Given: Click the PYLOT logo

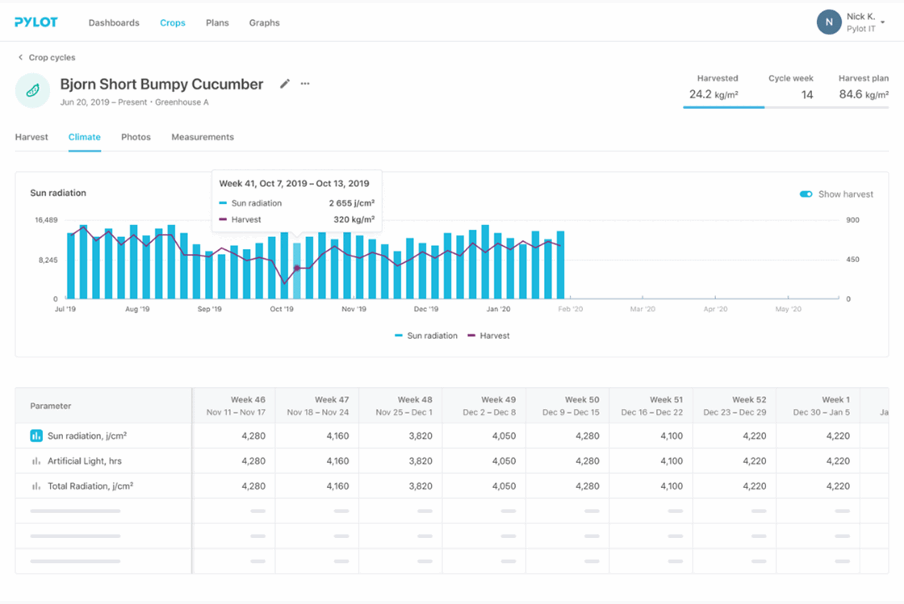Looking at the screenshot, I should point(36,22).
